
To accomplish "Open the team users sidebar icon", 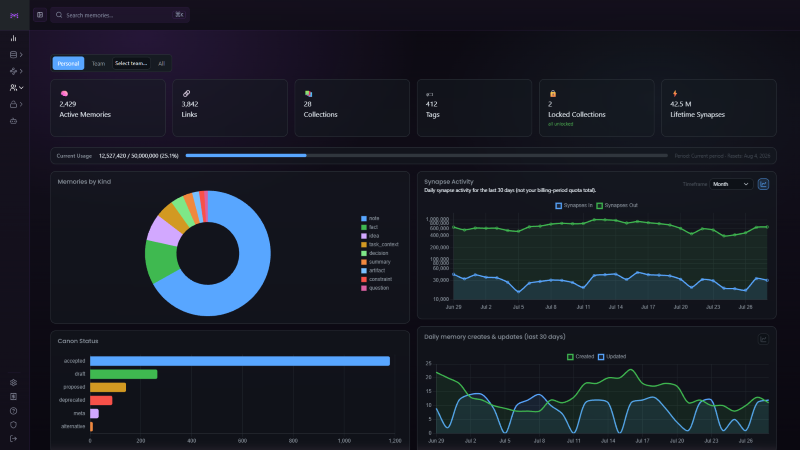I will tap(13, 88).
